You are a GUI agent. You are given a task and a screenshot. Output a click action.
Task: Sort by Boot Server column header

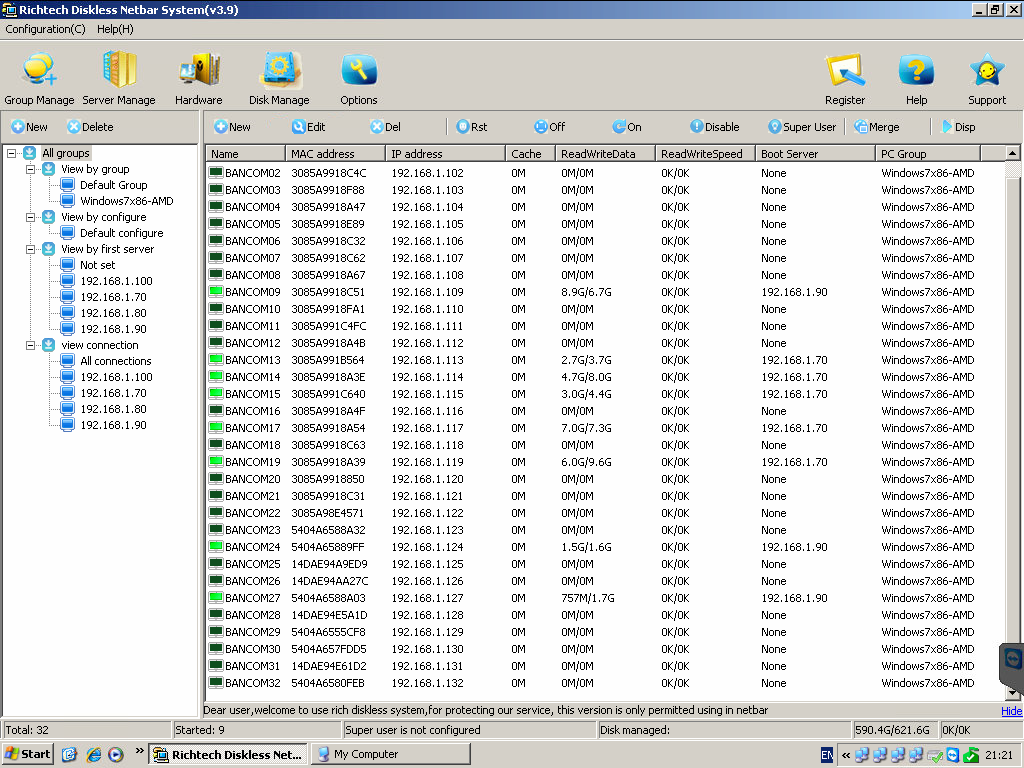[x=816, y=154]
